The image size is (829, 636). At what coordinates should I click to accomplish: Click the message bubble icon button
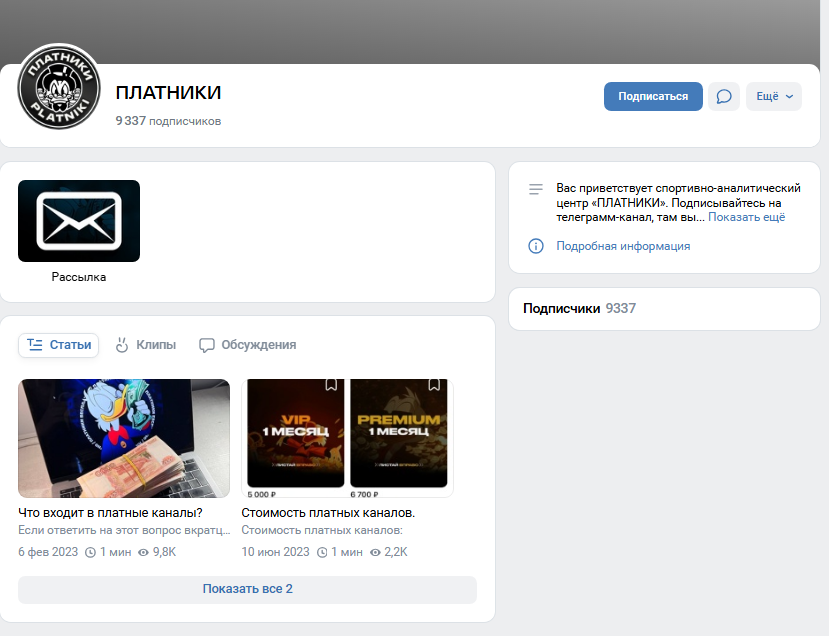point(724,97)
